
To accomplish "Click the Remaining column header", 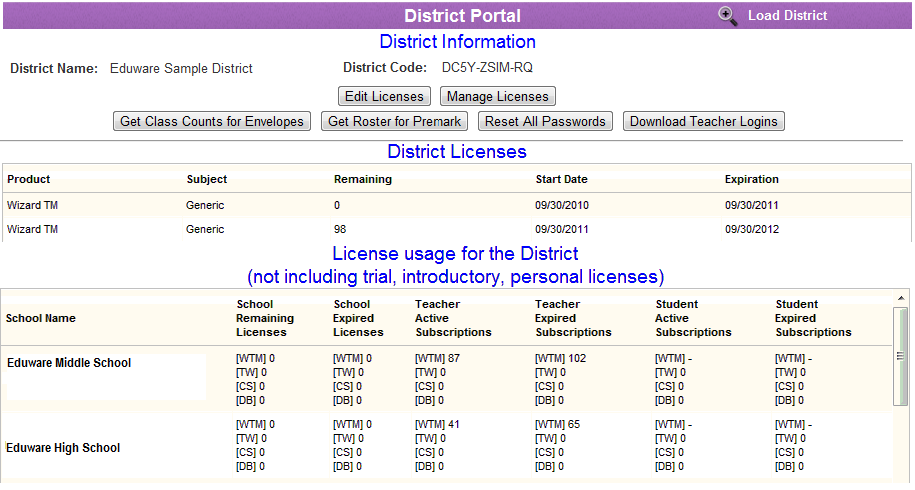I will coord(362,179).
